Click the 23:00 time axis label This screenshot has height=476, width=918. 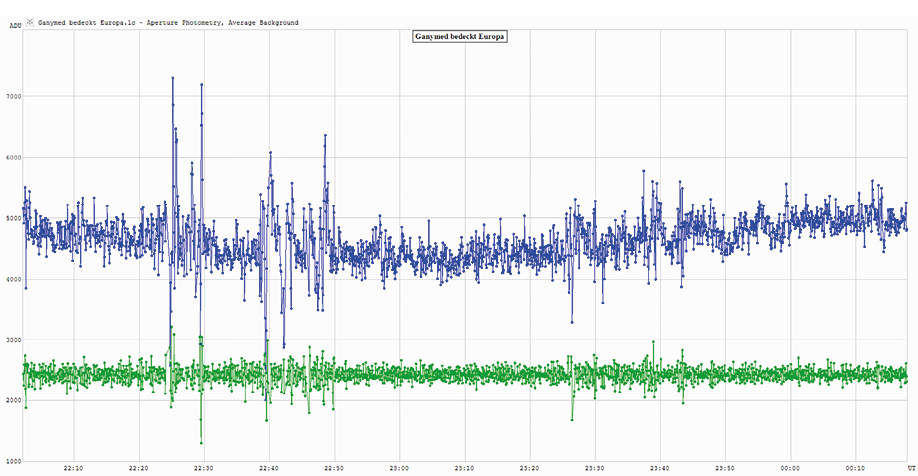[399, 467]
